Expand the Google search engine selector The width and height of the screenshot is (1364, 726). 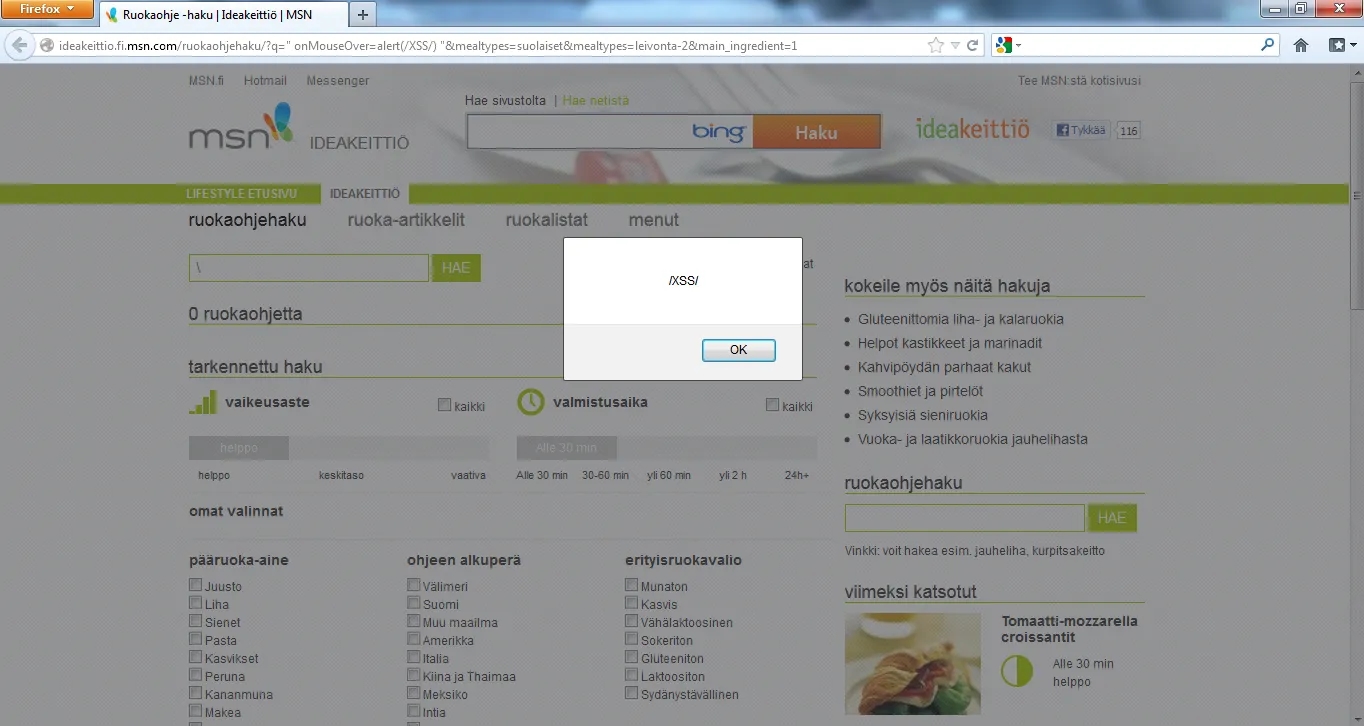click(x=1008, y=45)
